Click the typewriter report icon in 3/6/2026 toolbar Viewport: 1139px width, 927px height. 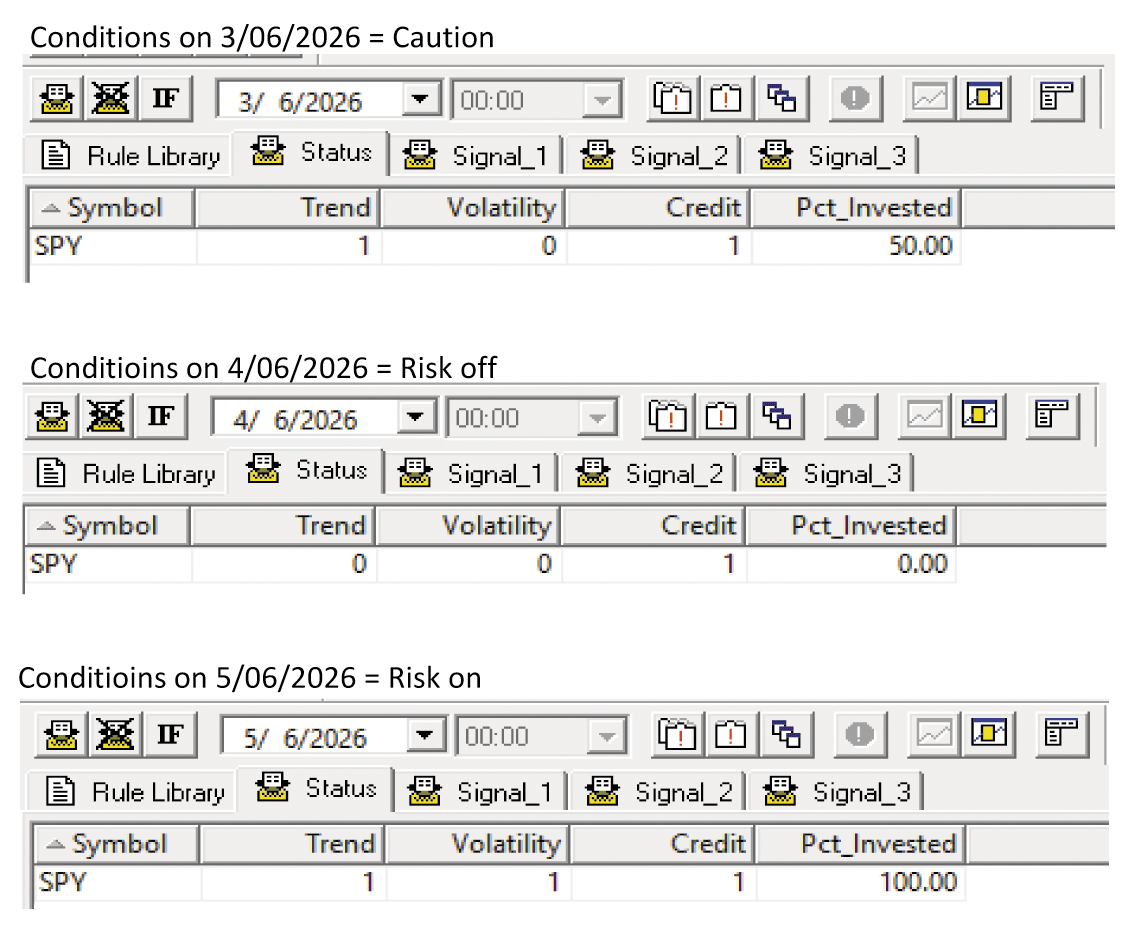click(x=57, y=99)
